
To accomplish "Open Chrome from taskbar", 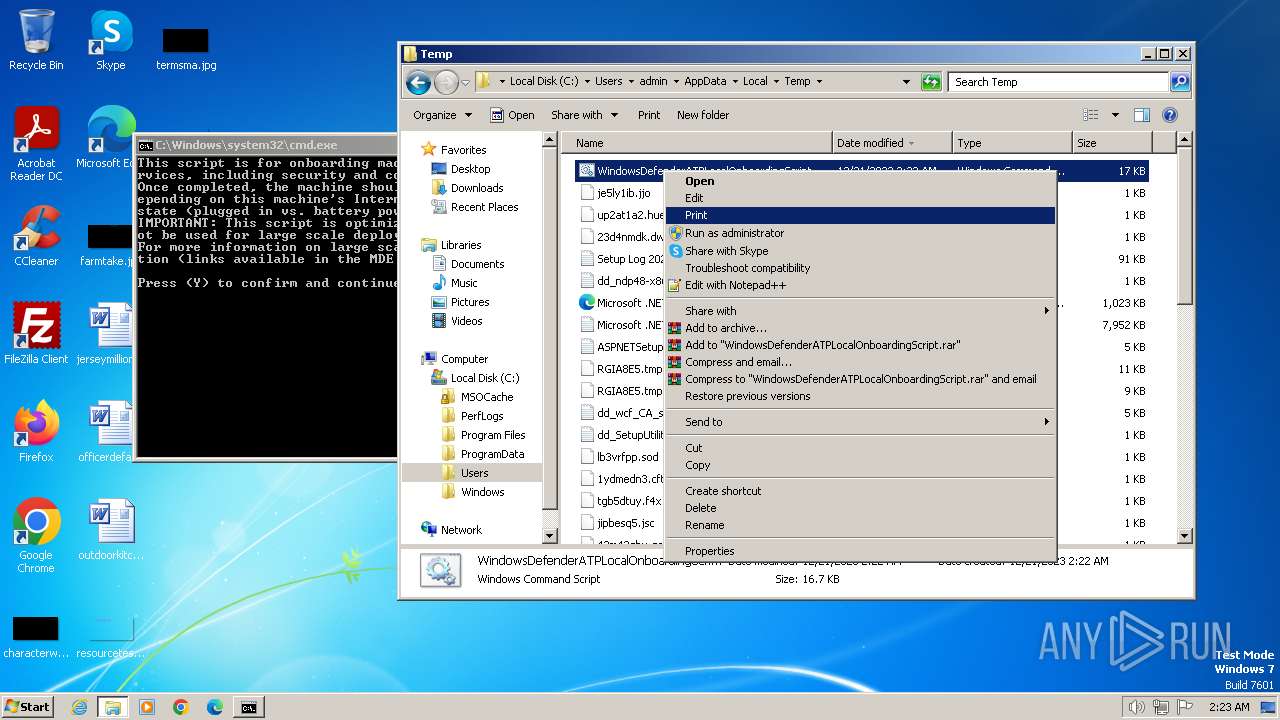I will pos(181,707).
